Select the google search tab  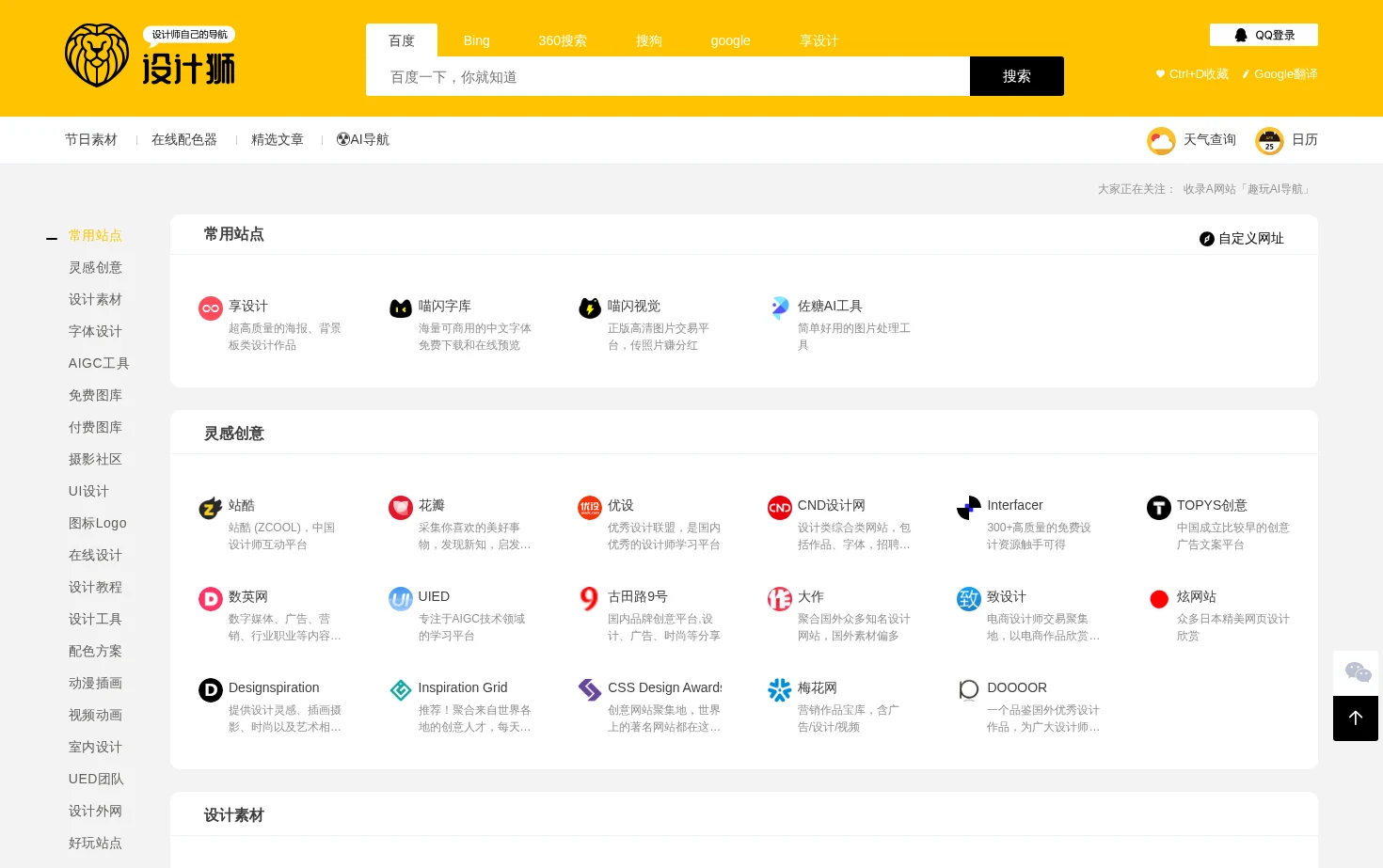click(730, 40)
